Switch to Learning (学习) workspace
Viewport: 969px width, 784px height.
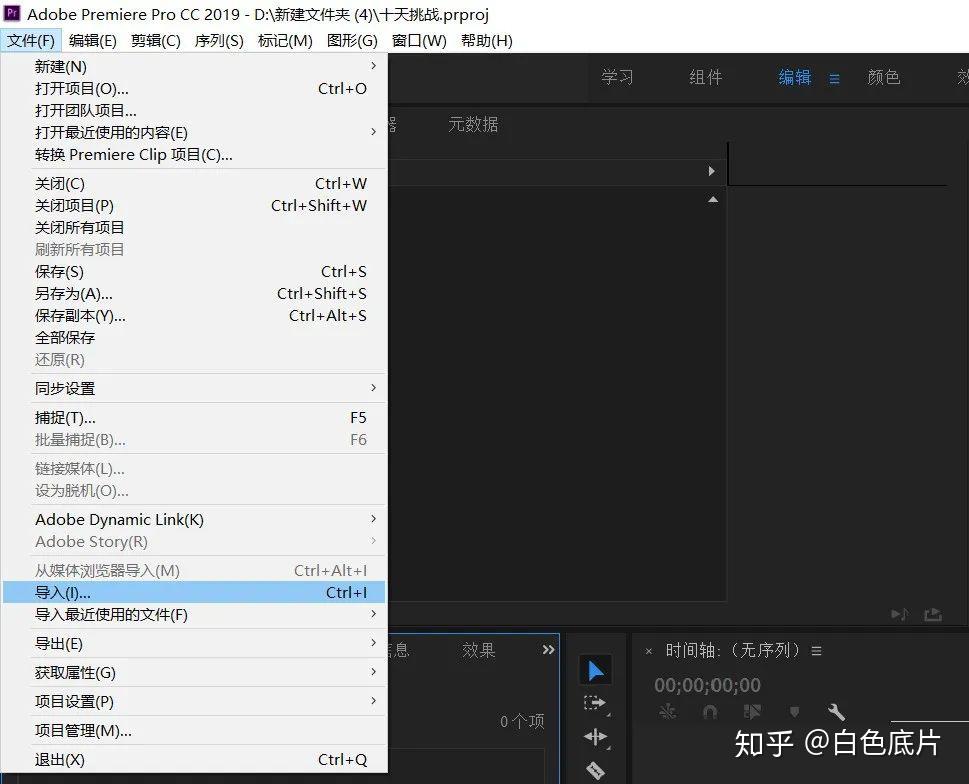click(x=617, y=77)
